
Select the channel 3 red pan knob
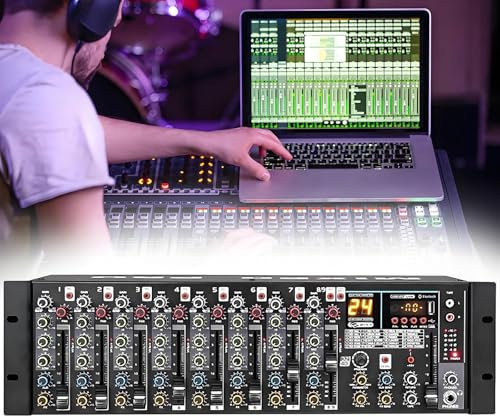[140, 313]
